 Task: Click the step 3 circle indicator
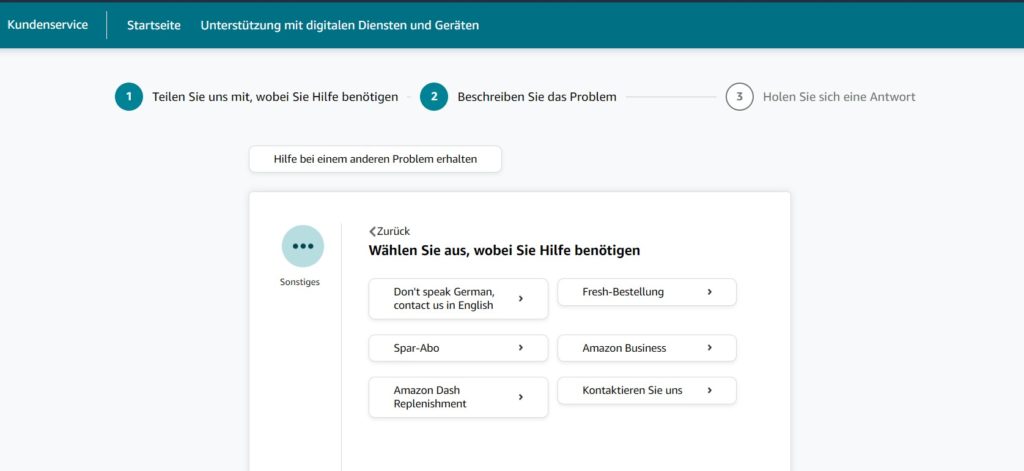pyautogui.click(x=739, y=97)
